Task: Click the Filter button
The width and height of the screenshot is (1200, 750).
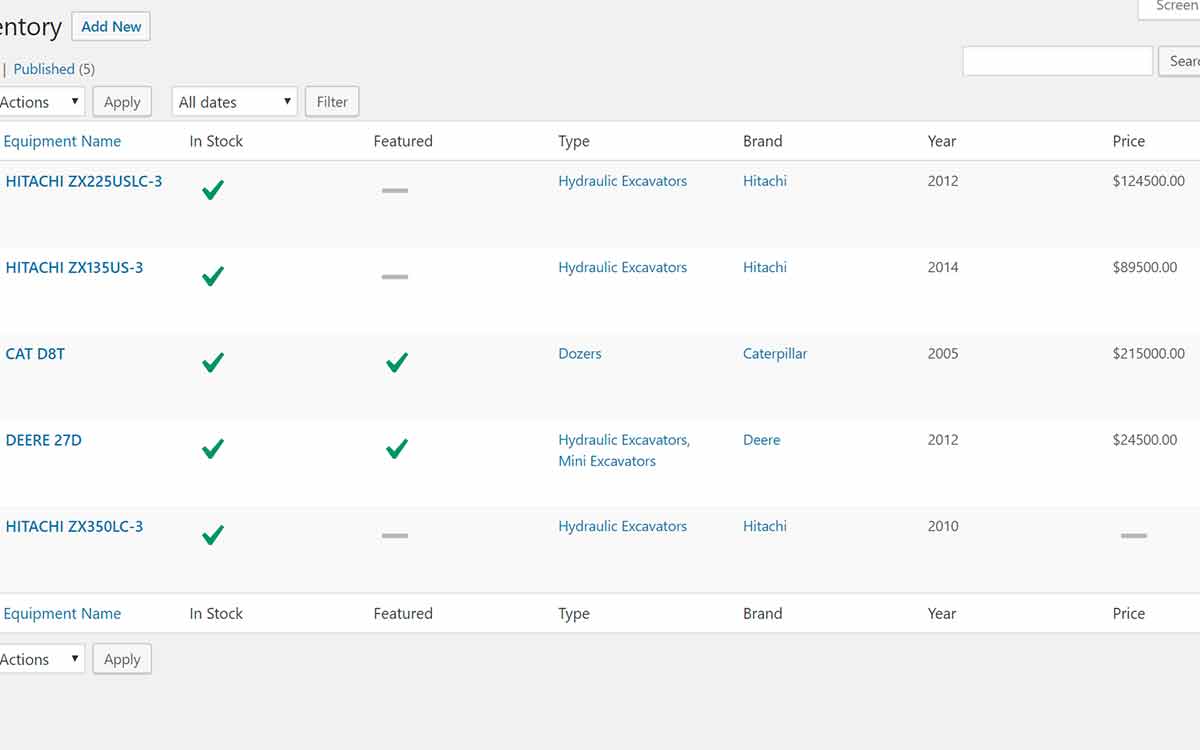Action: tap(332, 102)
